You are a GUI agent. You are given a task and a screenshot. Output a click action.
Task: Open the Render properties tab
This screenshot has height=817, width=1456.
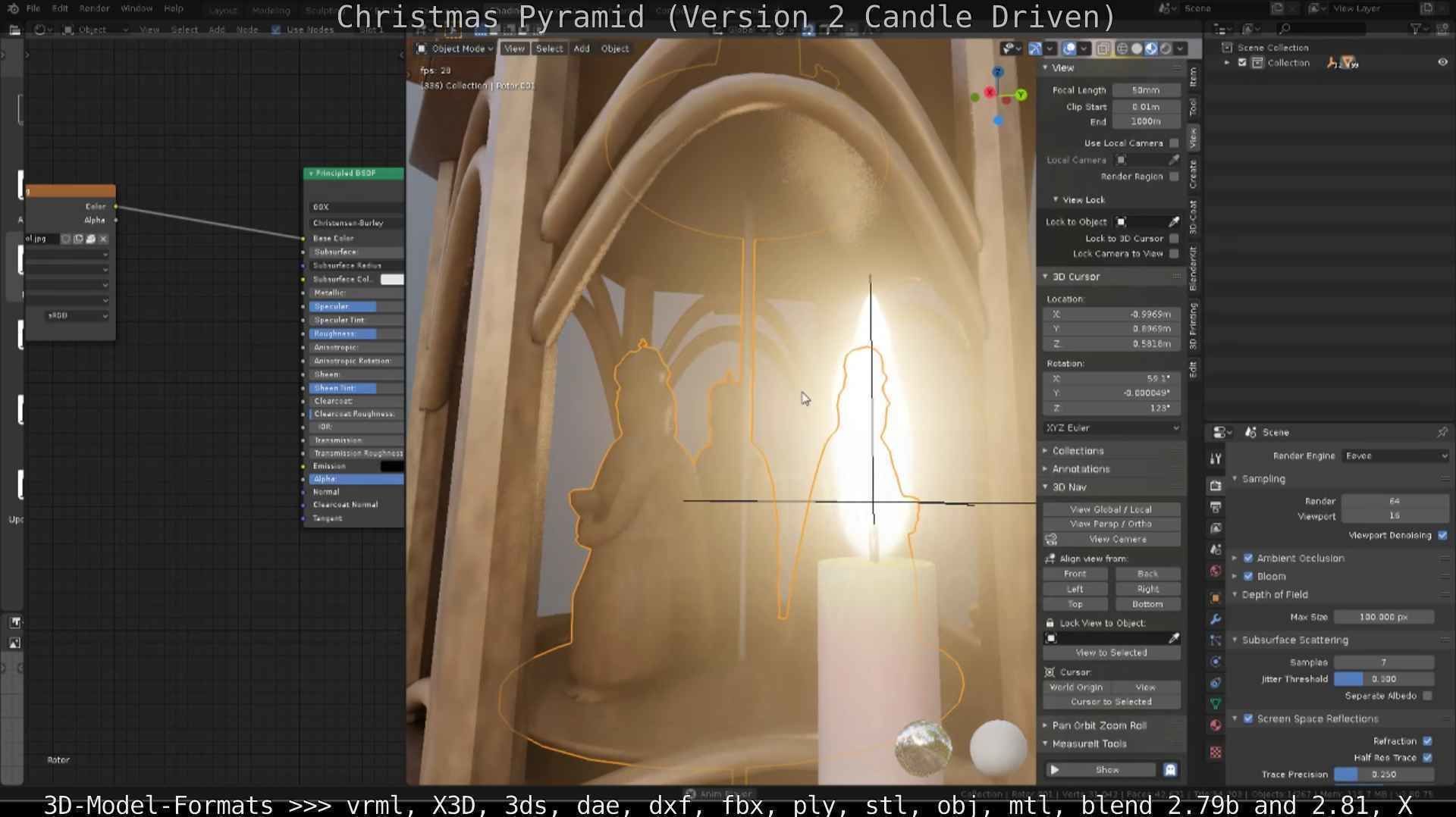click(1216, 486)
